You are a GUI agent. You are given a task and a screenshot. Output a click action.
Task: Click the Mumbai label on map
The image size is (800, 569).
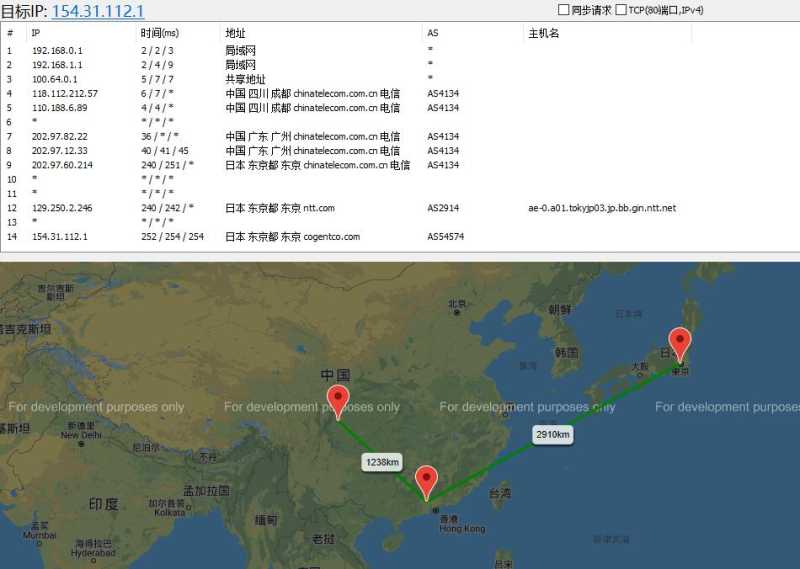[x=39, y=535]
